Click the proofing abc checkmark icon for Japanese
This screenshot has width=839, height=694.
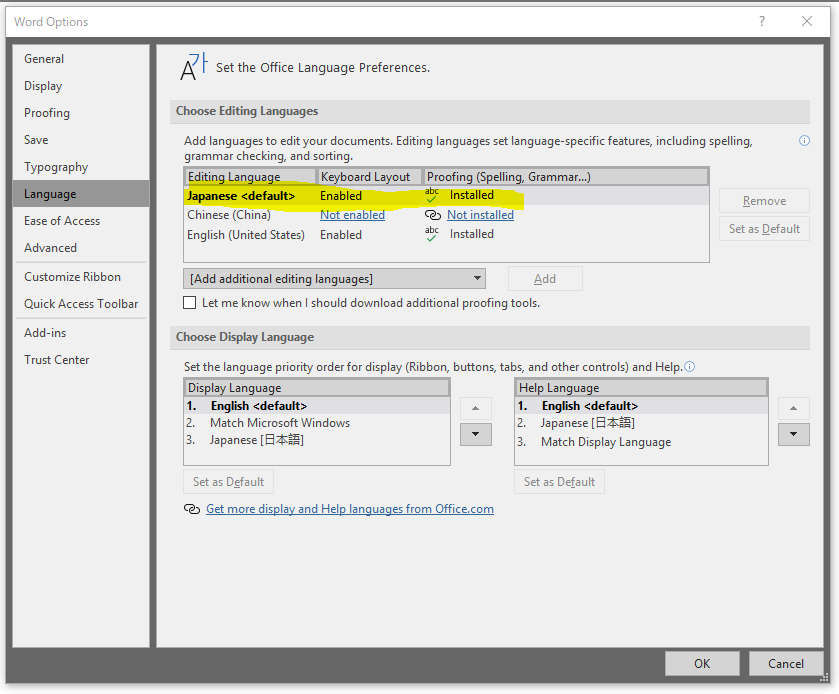coord(432,195)
